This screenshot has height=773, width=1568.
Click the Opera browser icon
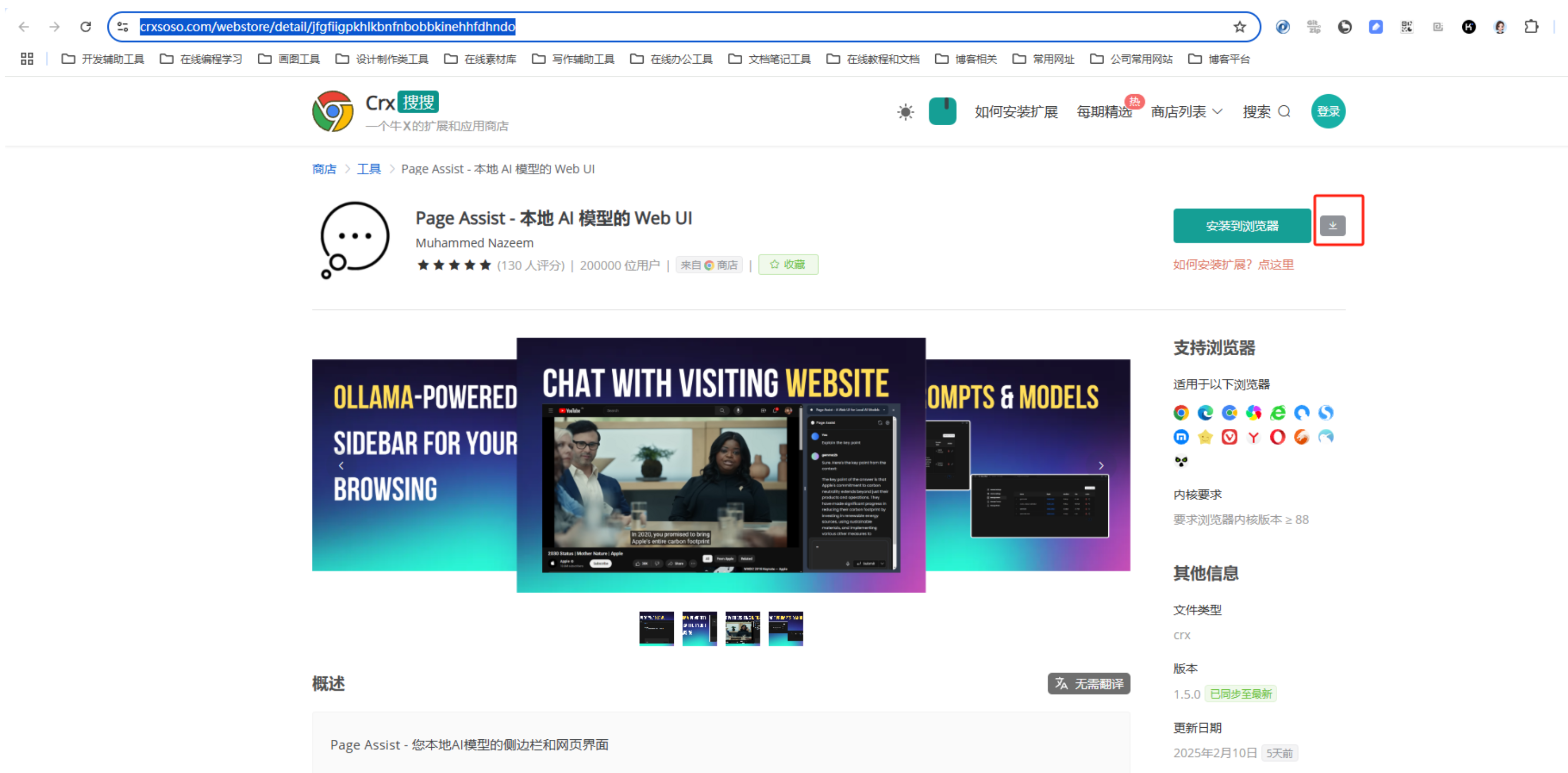click(x=1277, y=437)
